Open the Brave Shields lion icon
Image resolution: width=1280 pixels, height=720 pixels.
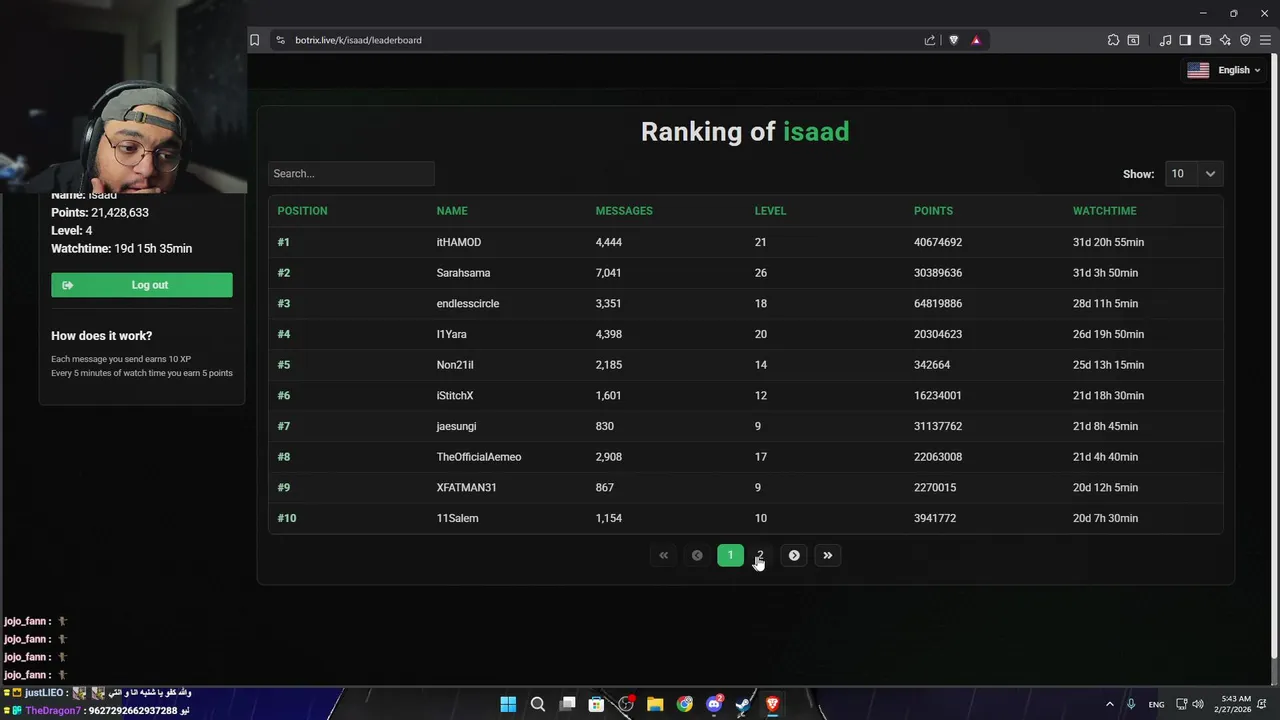953,40
